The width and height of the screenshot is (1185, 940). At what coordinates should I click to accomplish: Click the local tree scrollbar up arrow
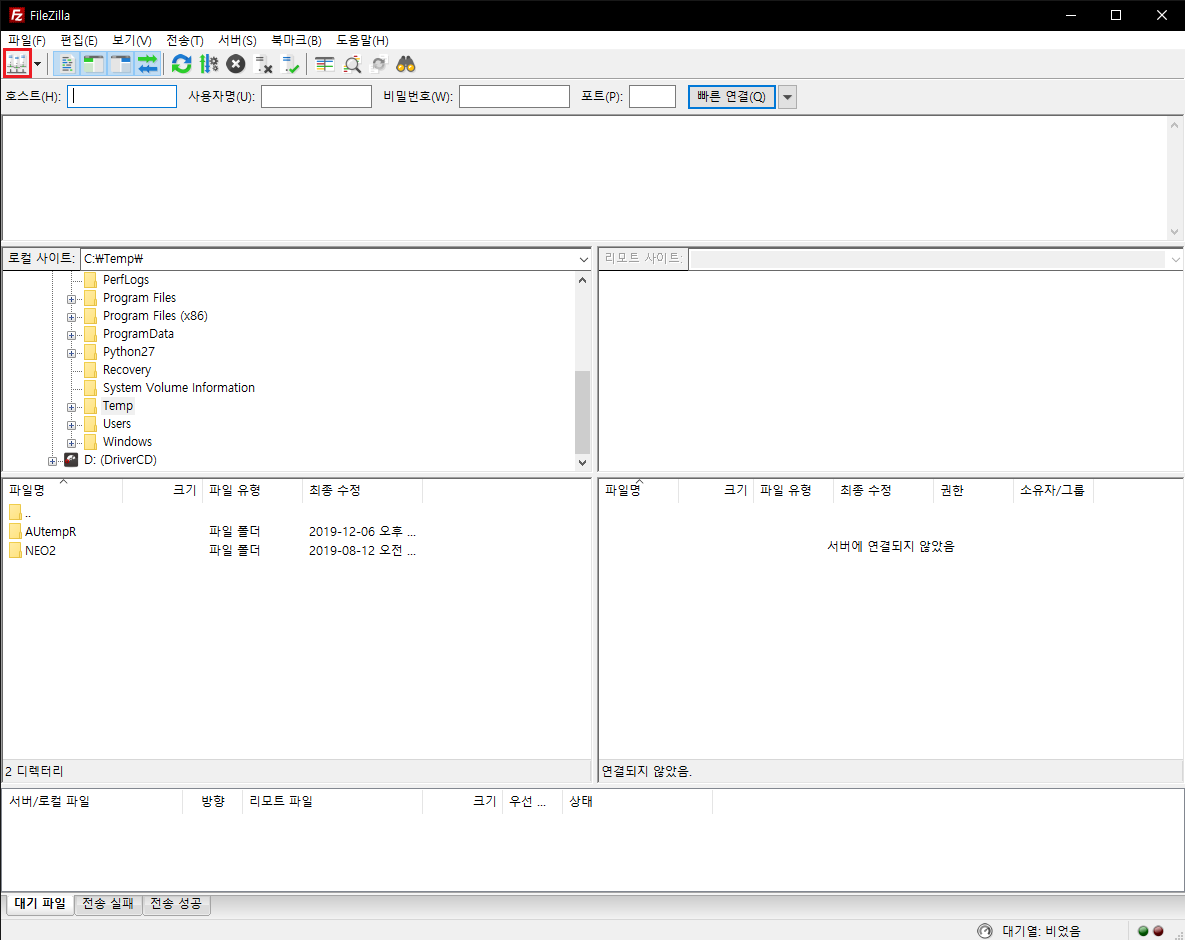582,280
